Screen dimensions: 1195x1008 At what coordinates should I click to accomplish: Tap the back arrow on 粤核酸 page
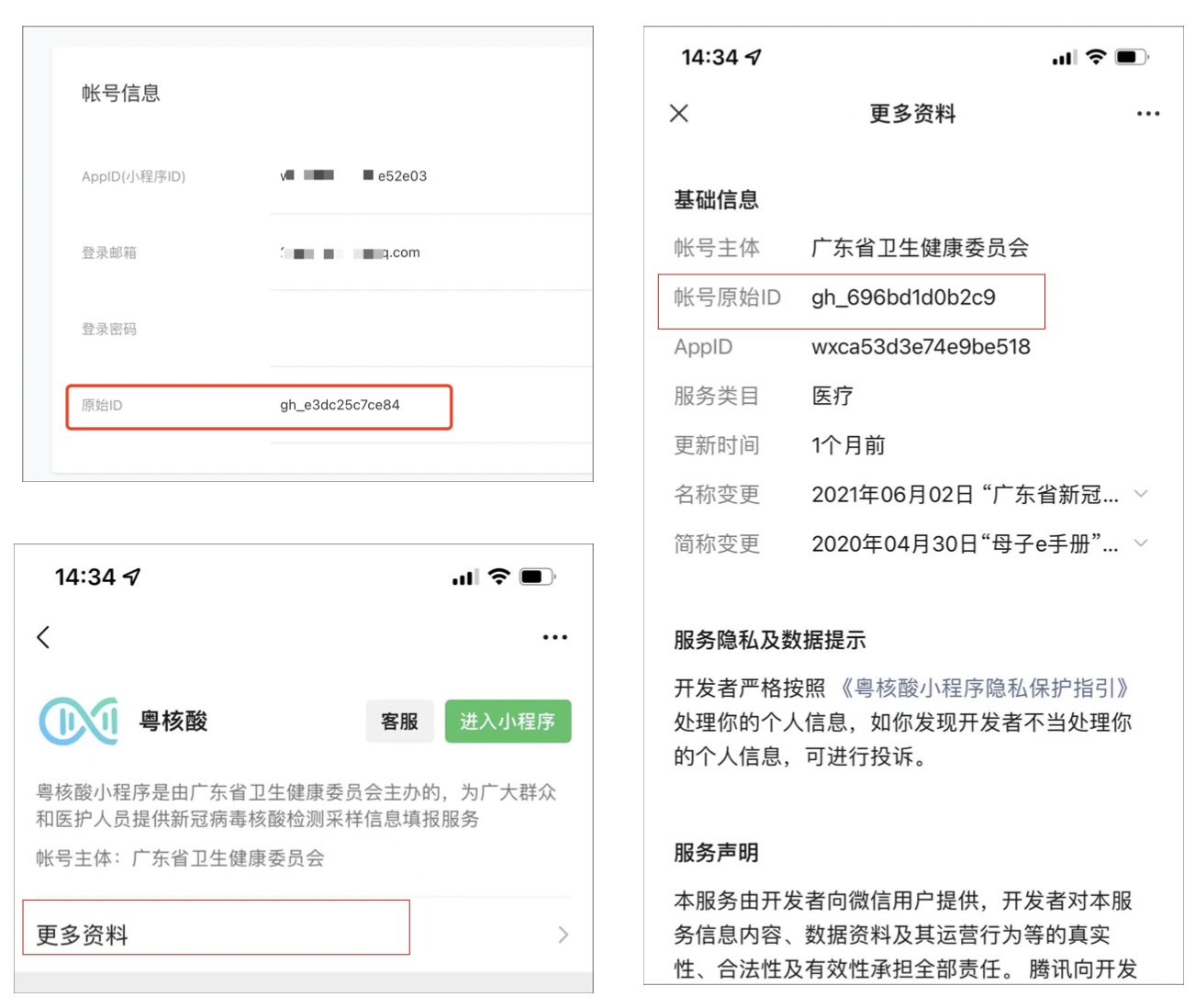point(43,637)
